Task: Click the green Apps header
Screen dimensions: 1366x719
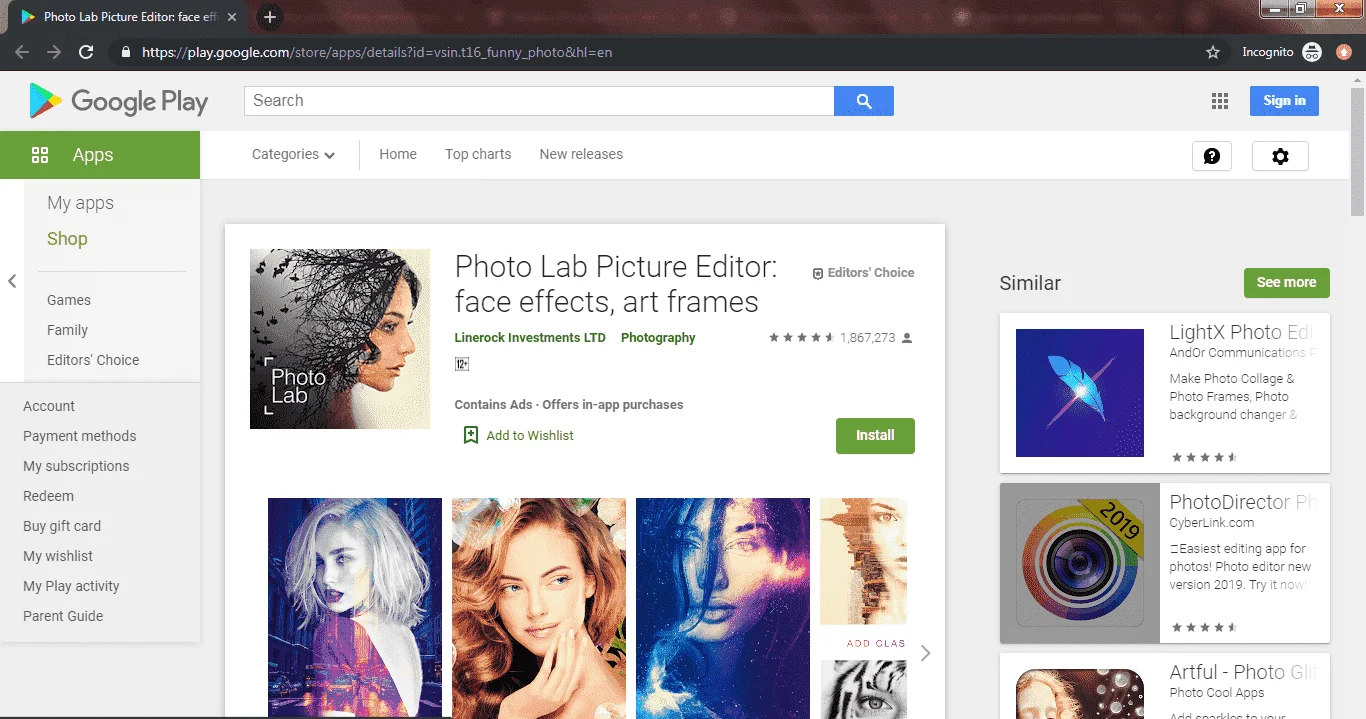Action: (x=100, y=155)
